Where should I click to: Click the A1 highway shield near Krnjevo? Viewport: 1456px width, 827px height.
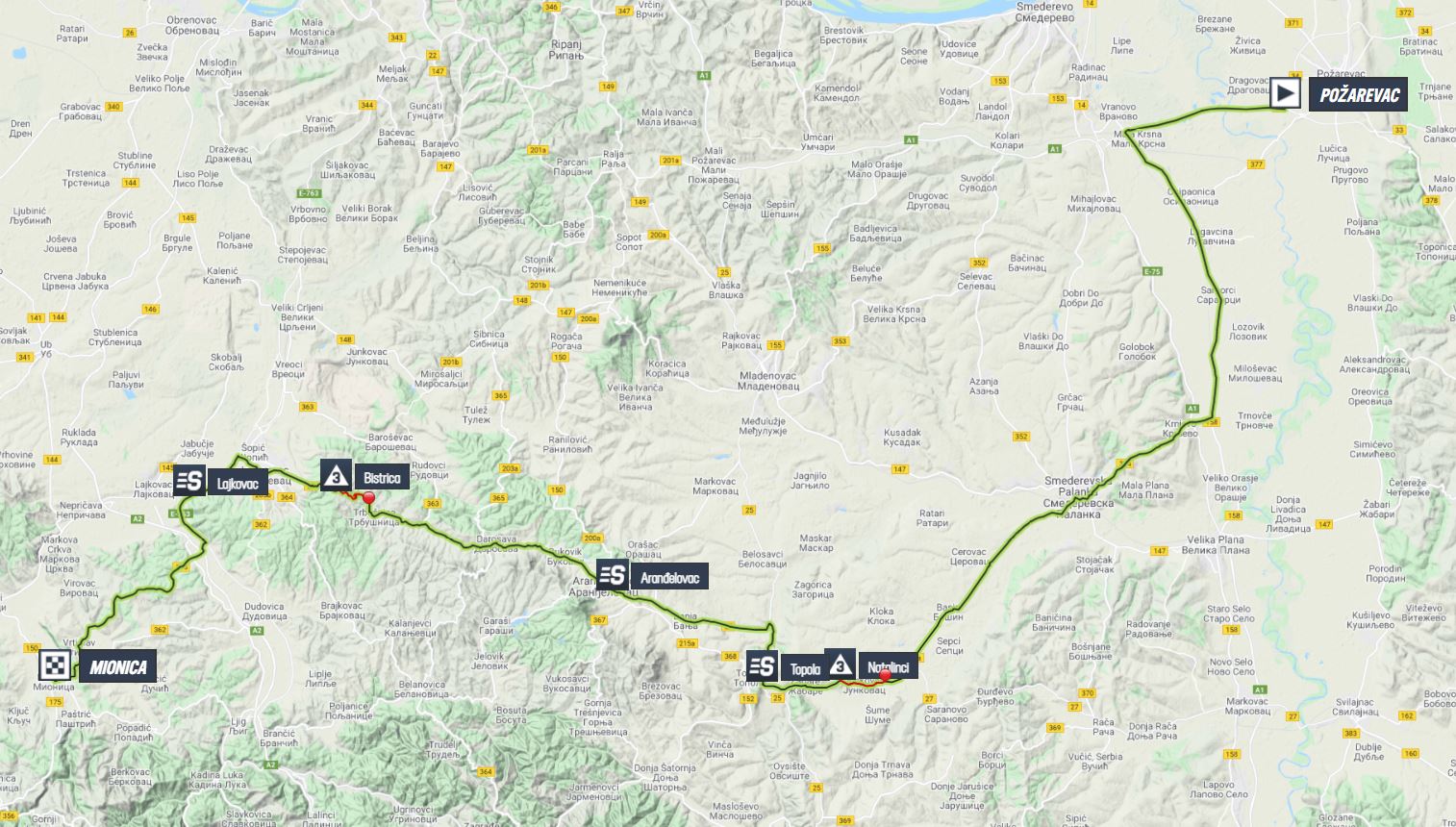pyautogui.click(x=1192, y=409)
